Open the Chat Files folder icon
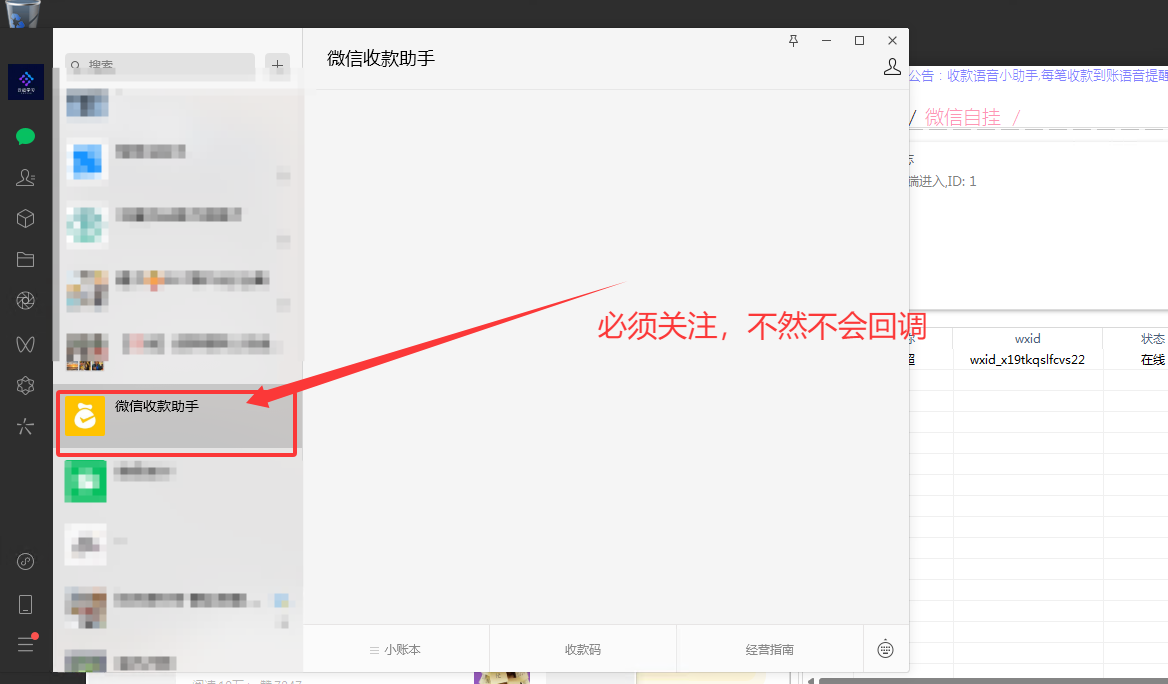 pos(25,259)
